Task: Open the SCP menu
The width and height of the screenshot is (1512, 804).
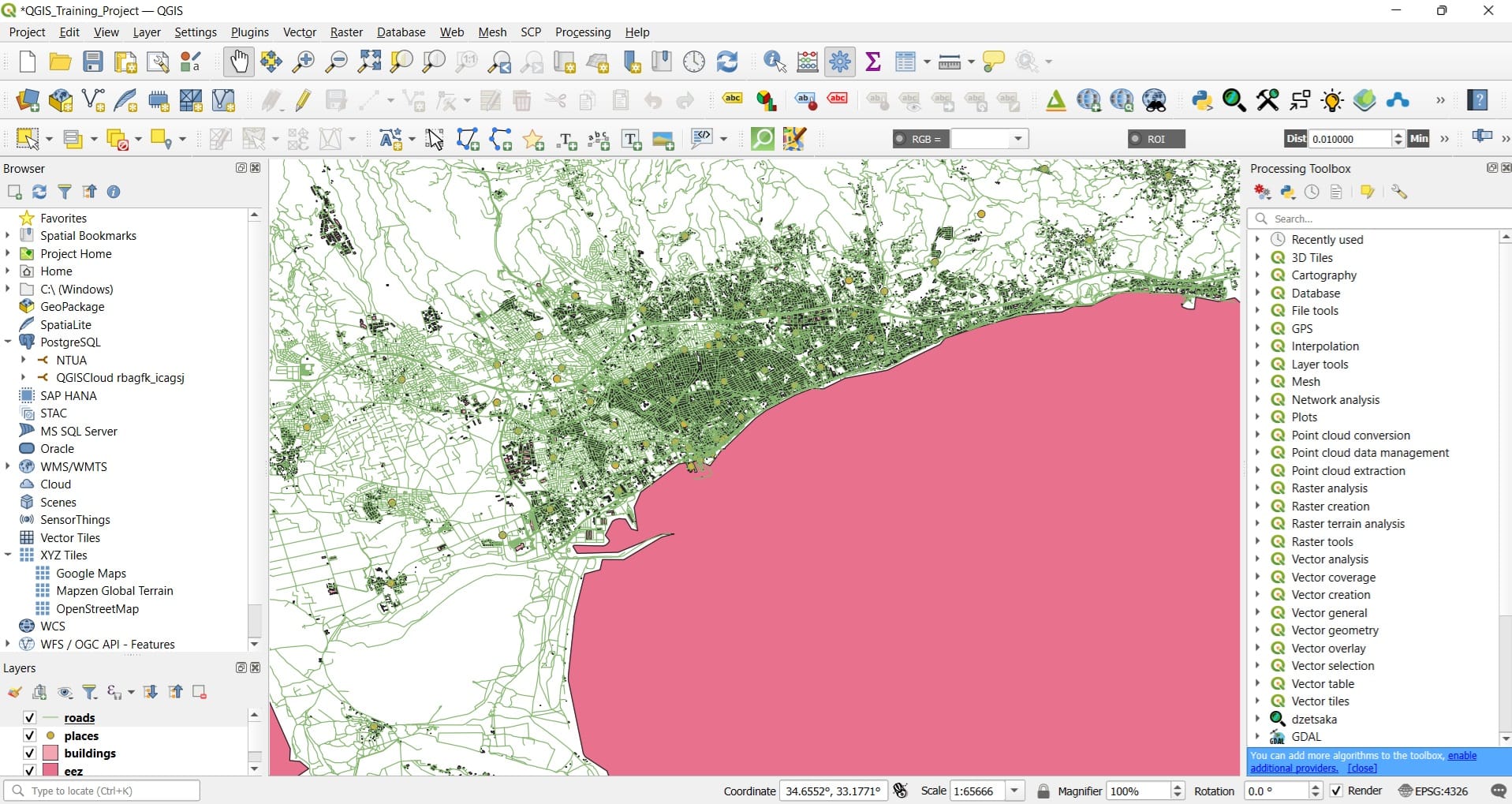Action: [x=531, y=32]
